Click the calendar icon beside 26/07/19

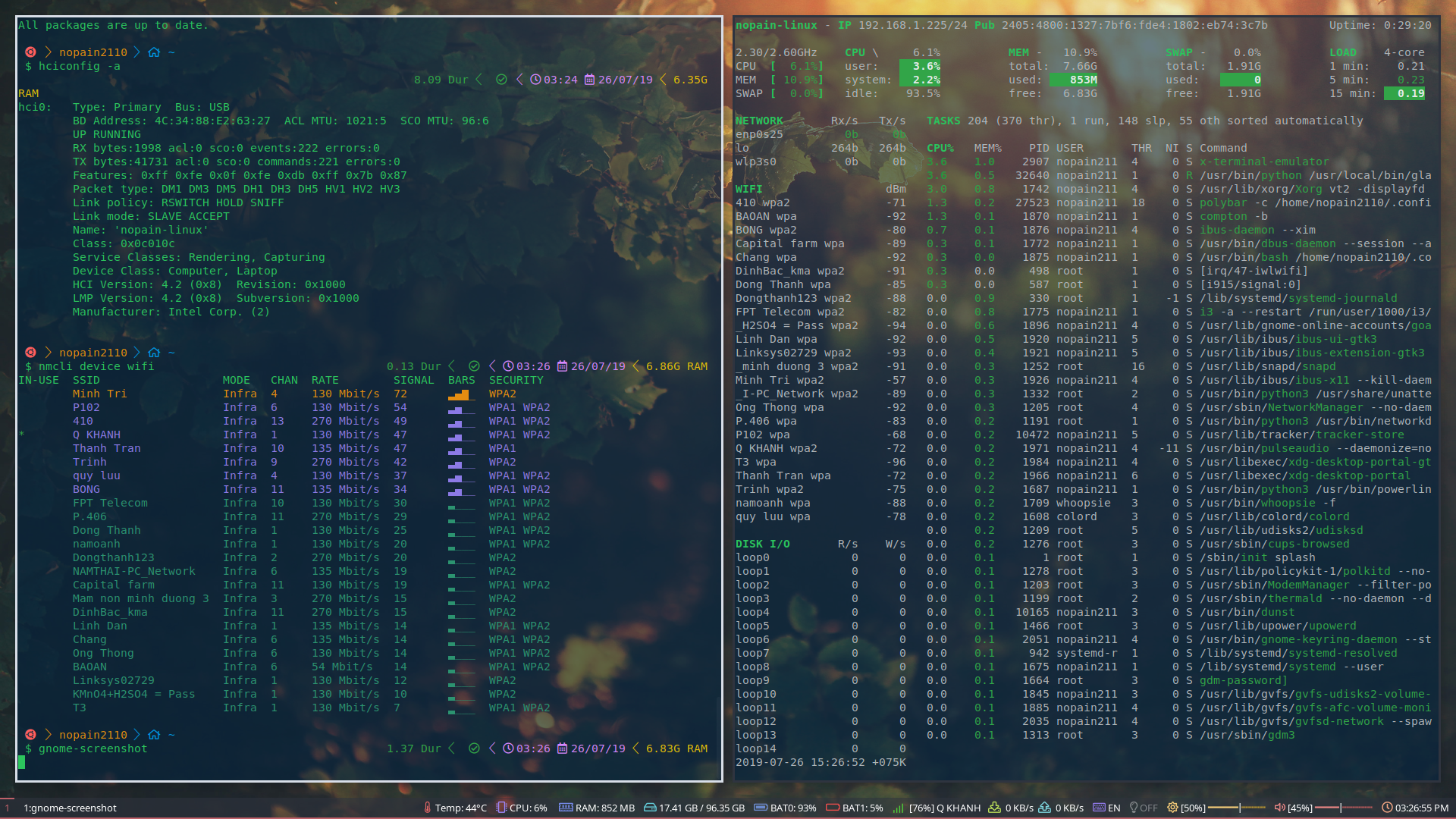pyautogui.click(x=591, y=79)
